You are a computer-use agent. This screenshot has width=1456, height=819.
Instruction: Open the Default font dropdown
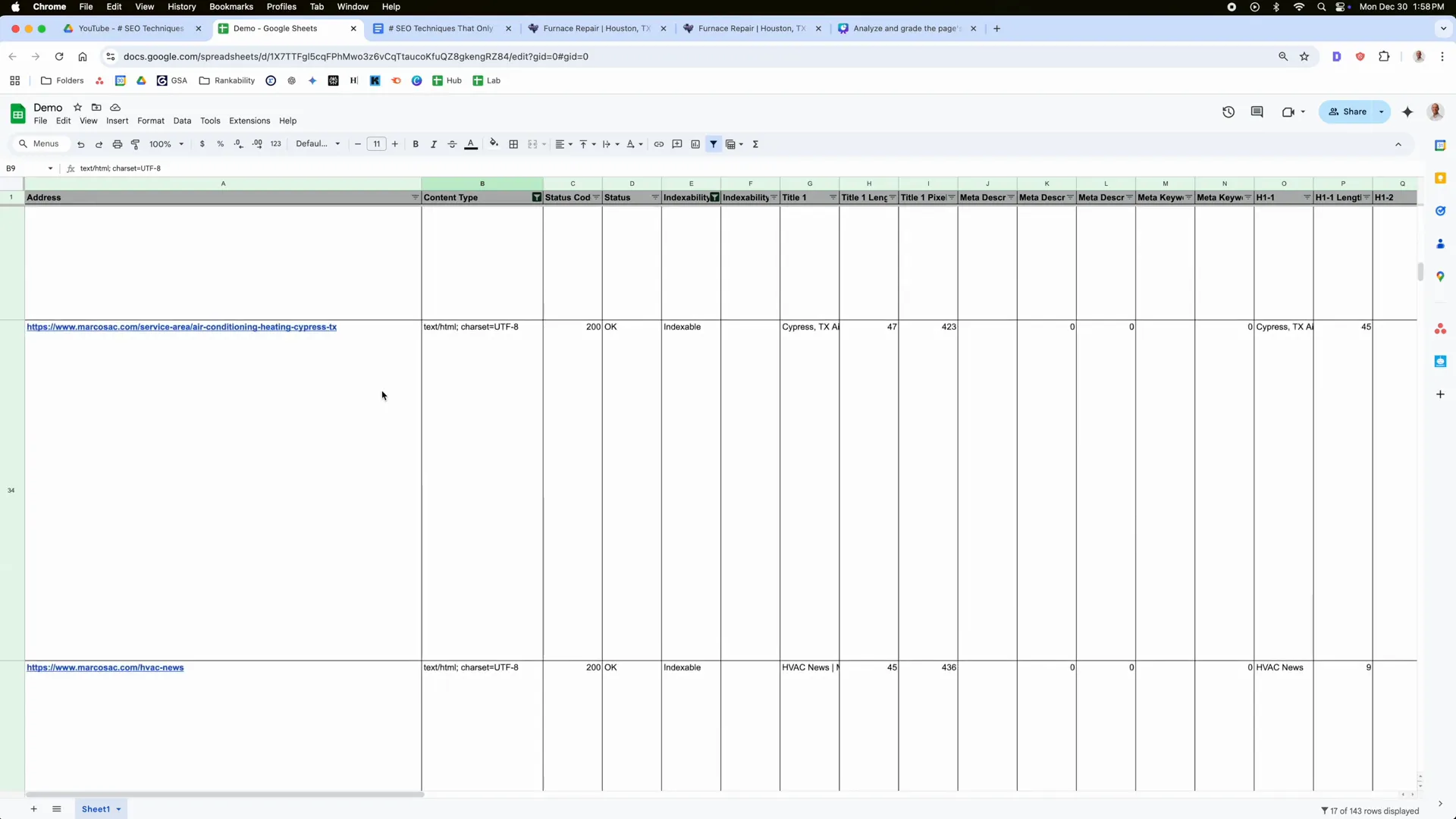[318, 144]
